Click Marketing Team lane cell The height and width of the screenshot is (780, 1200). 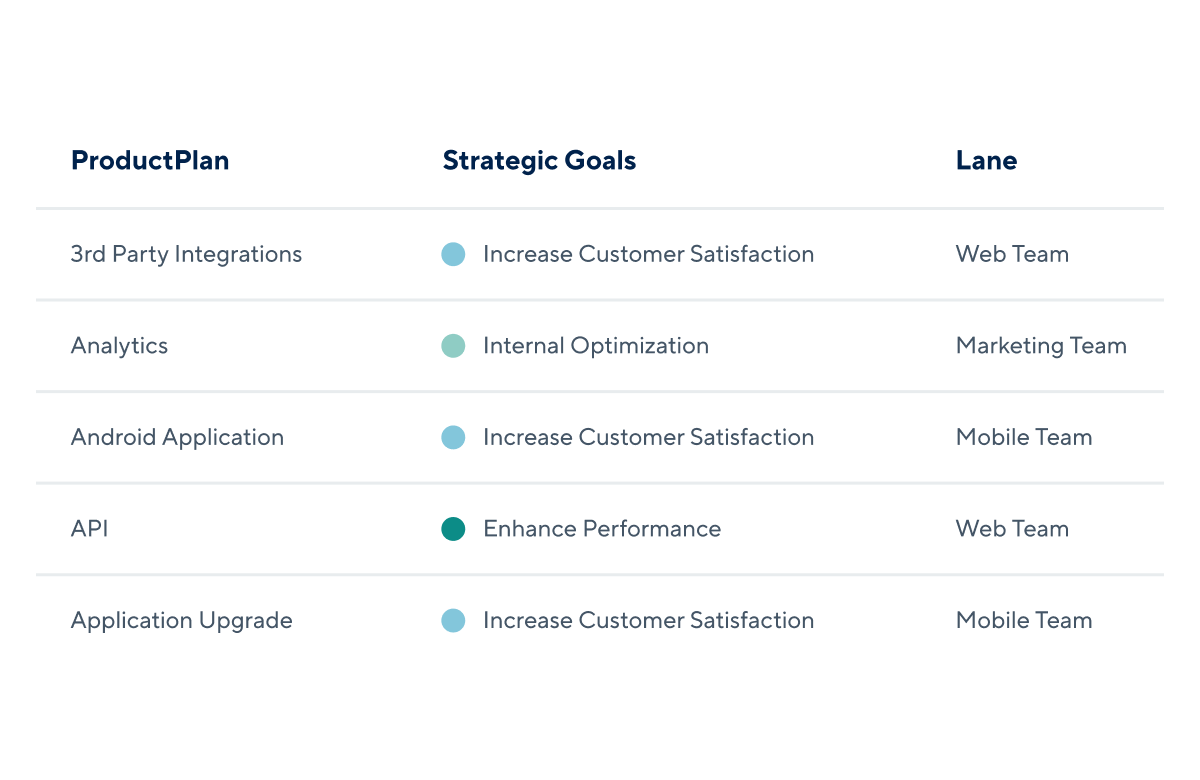click(x=1041, y=346)
